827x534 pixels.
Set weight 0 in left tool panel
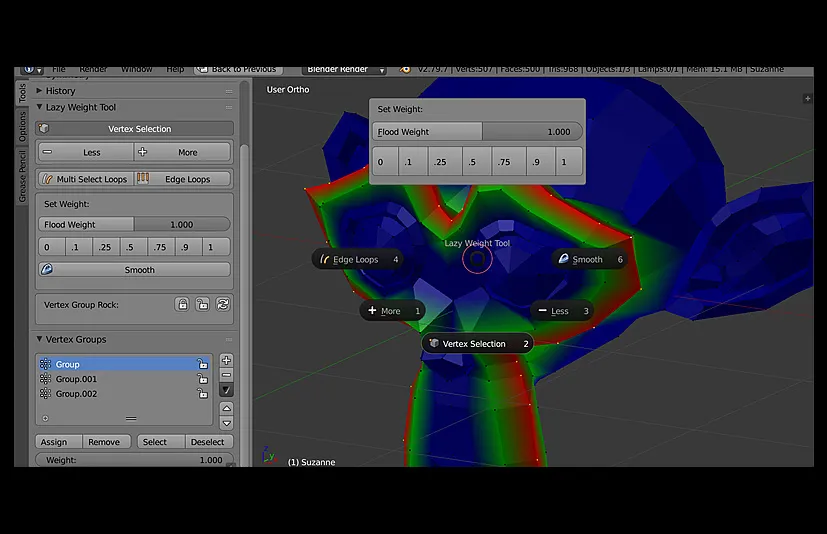click(52, 247)
